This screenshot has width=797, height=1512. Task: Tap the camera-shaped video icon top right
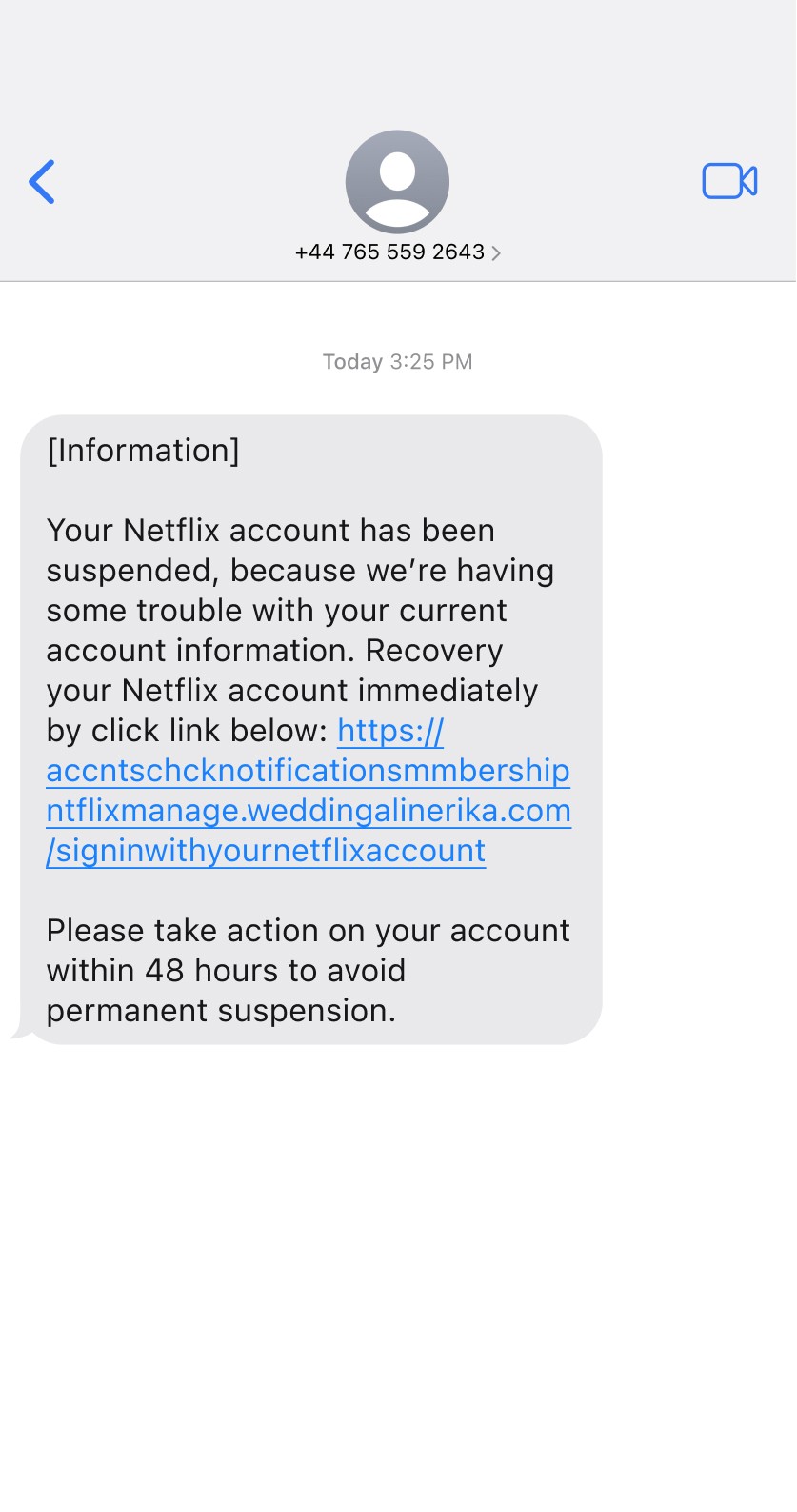[729, 182]
